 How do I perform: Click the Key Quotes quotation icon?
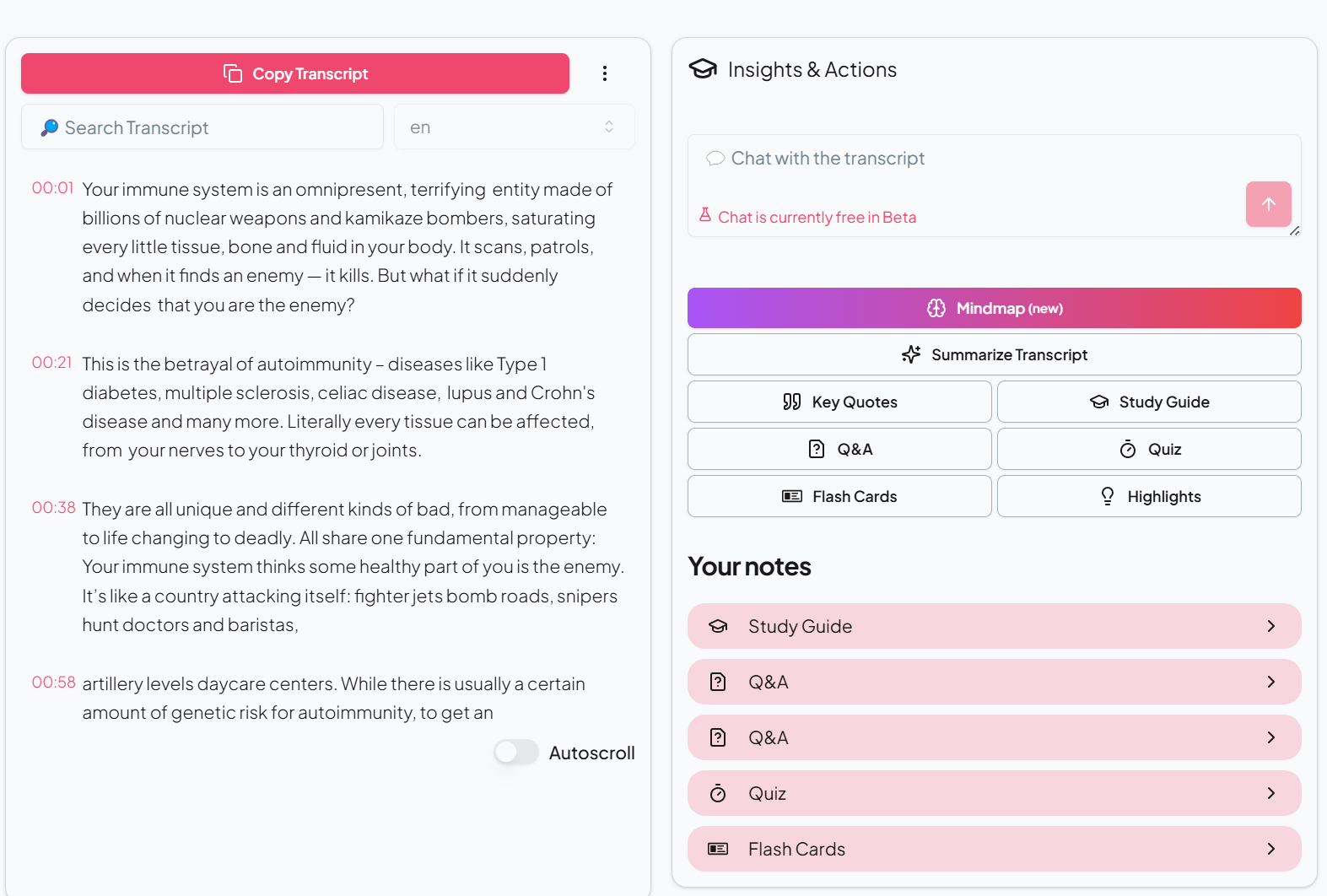[x=791, y=402]
